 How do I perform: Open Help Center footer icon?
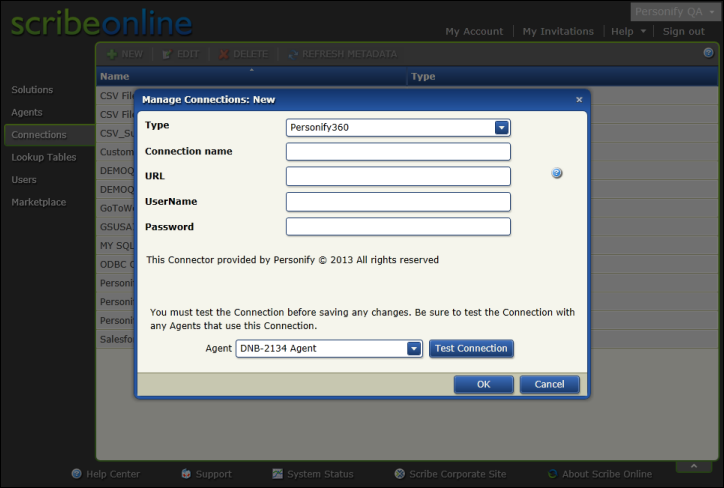click(x=77, y=474)
